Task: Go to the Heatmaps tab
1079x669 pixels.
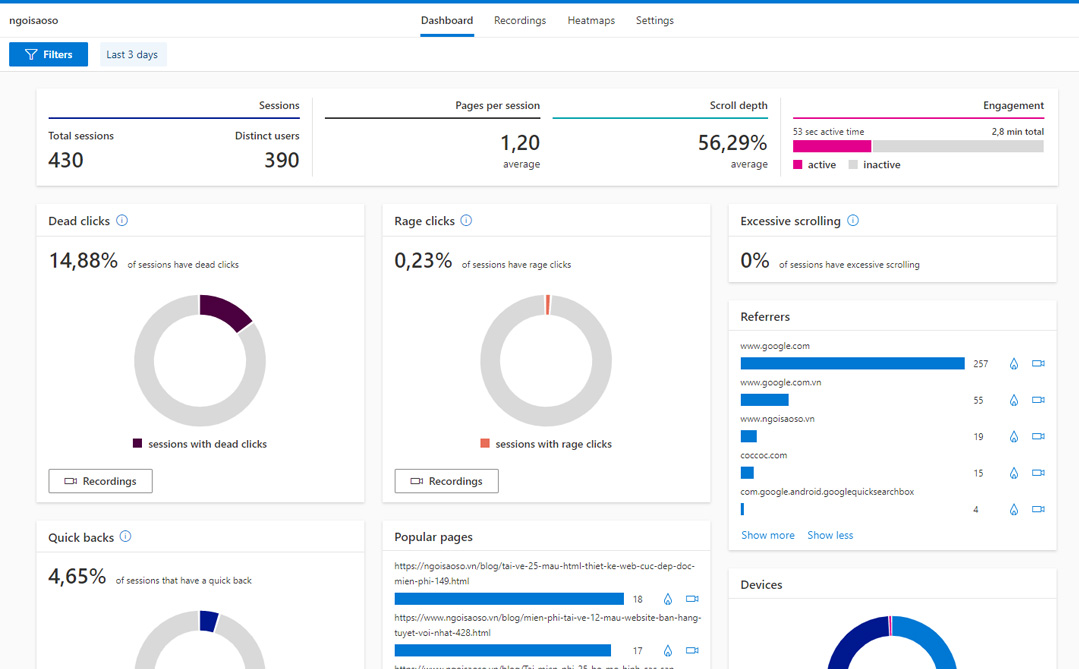Action: pyautogui.click(x=591, y=20)
